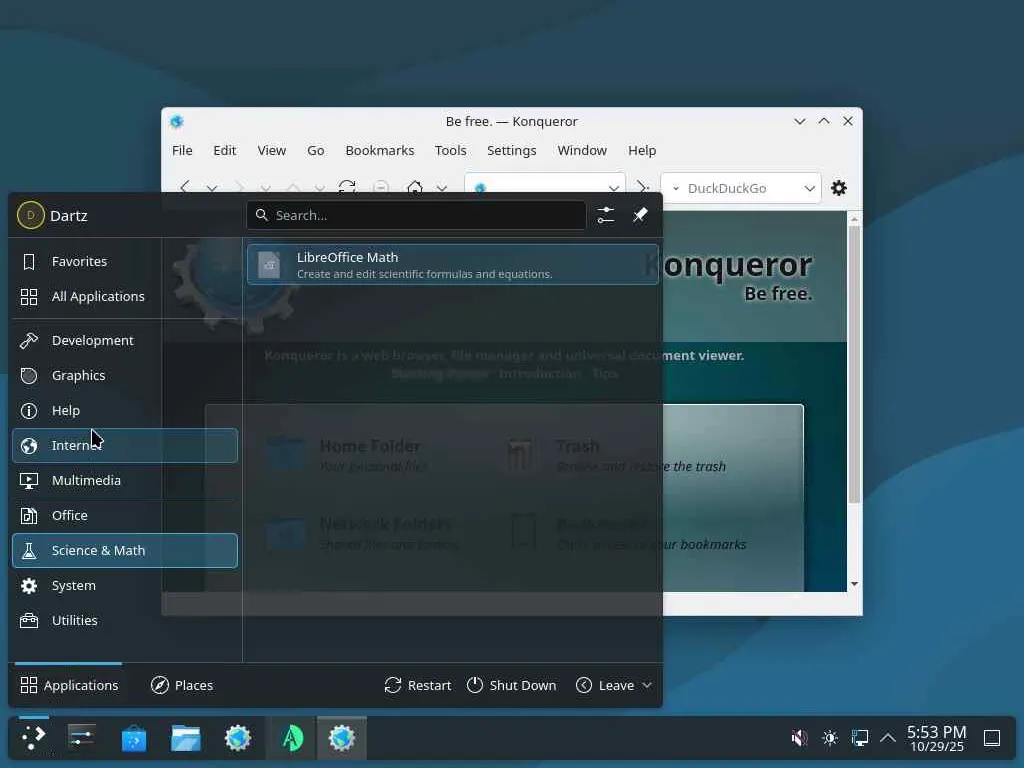Click the launcher search field
Viewport: 1024px width, 768px height.
pyautogui.click(x=416, y=215)
